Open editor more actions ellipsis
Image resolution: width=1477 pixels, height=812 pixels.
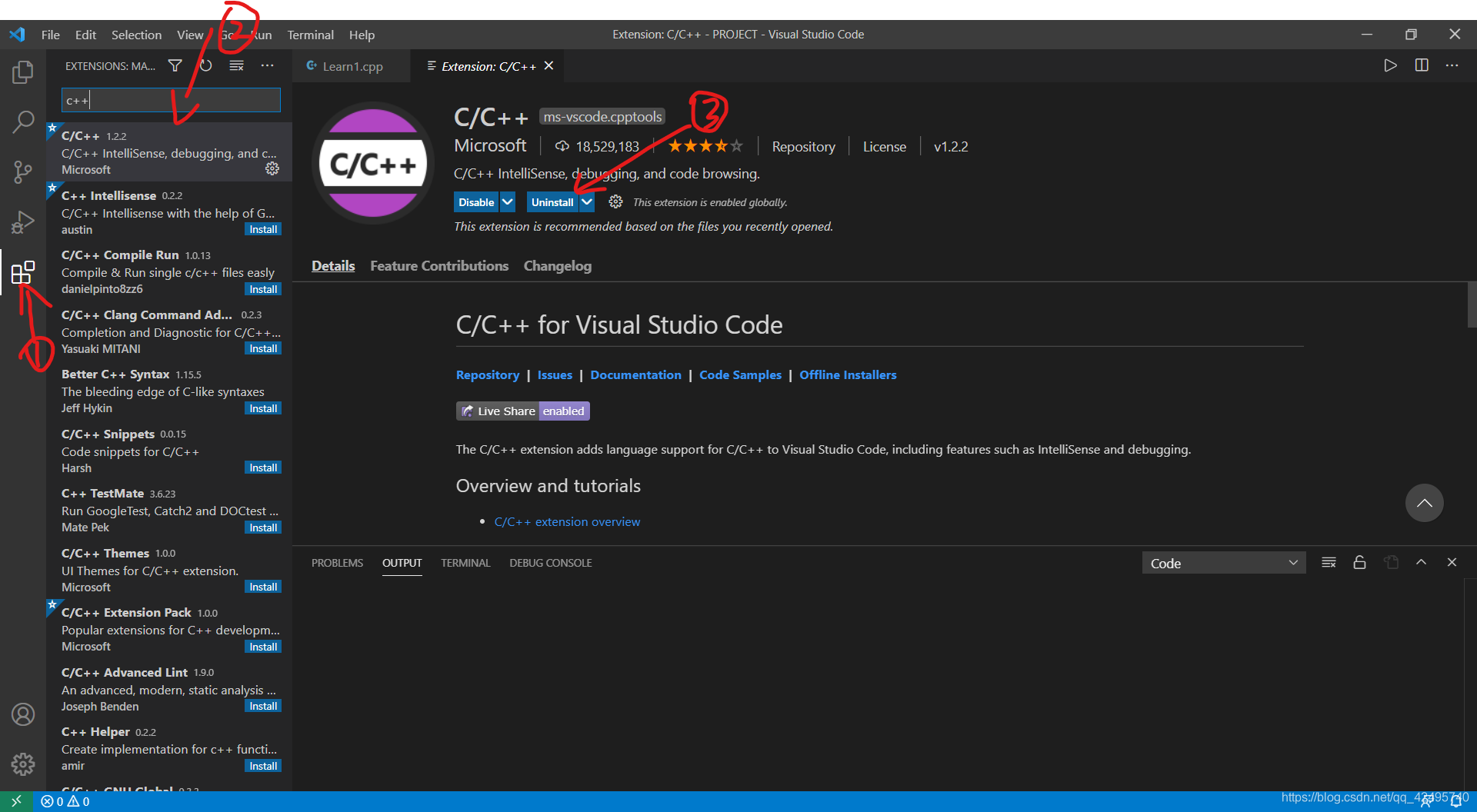pyautogui.click(x=1452, y=66)
